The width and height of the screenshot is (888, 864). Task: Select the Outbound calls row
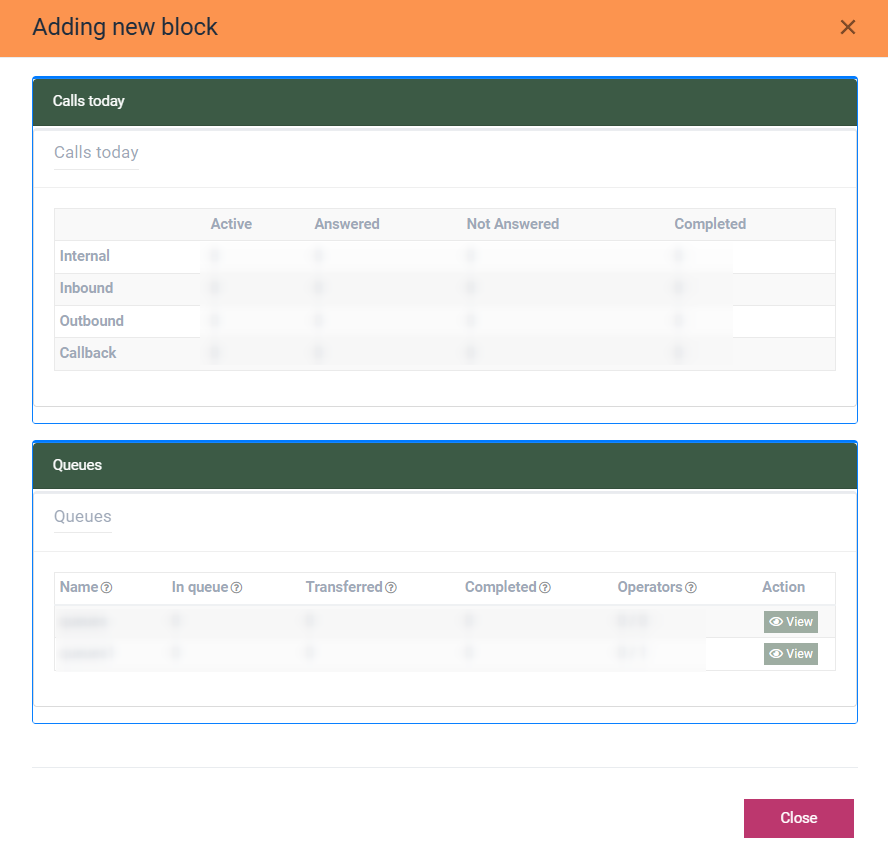[92, 321]
